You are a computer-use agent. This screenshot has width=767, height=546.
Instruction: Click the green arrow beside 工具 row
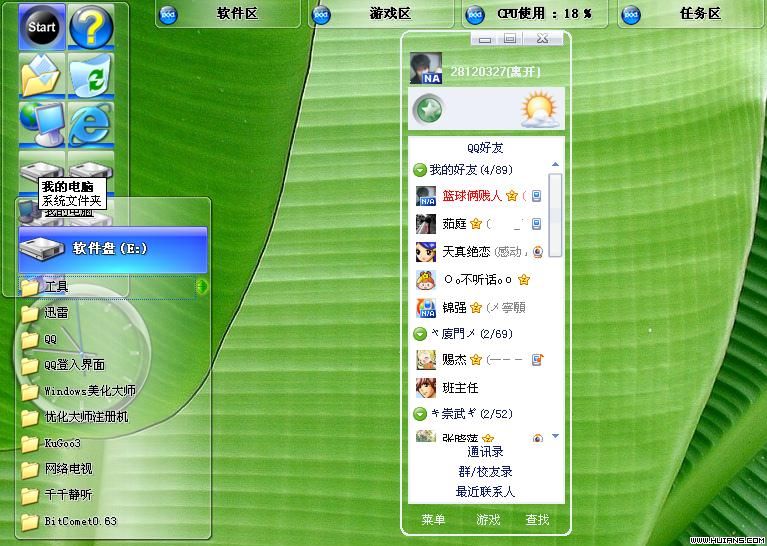click(x=202, y=287)
